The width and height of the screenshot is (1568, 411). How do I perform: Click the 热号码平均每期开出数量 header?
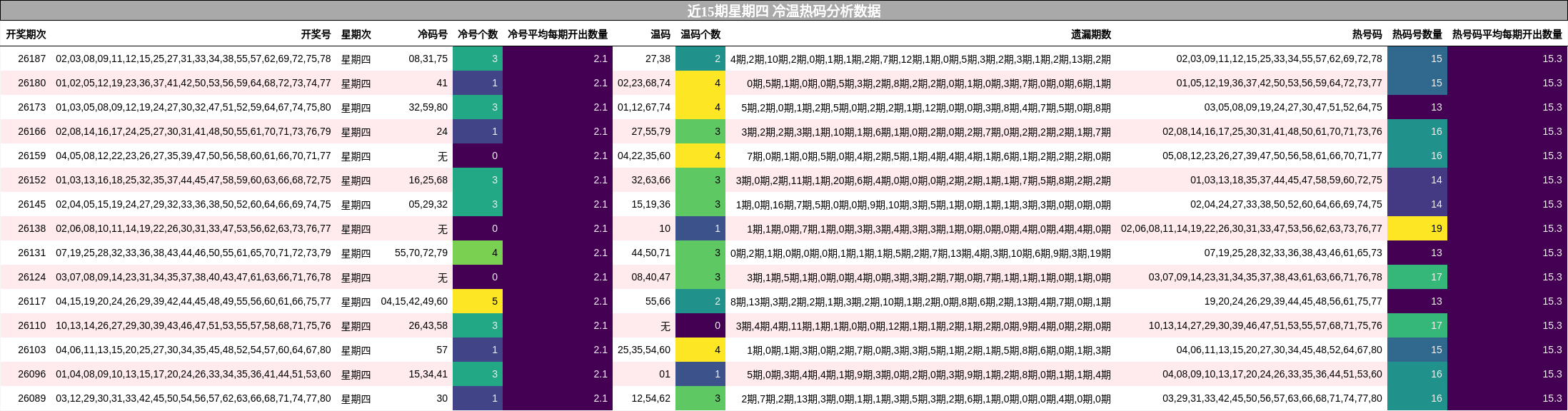tap(1507, 34)
